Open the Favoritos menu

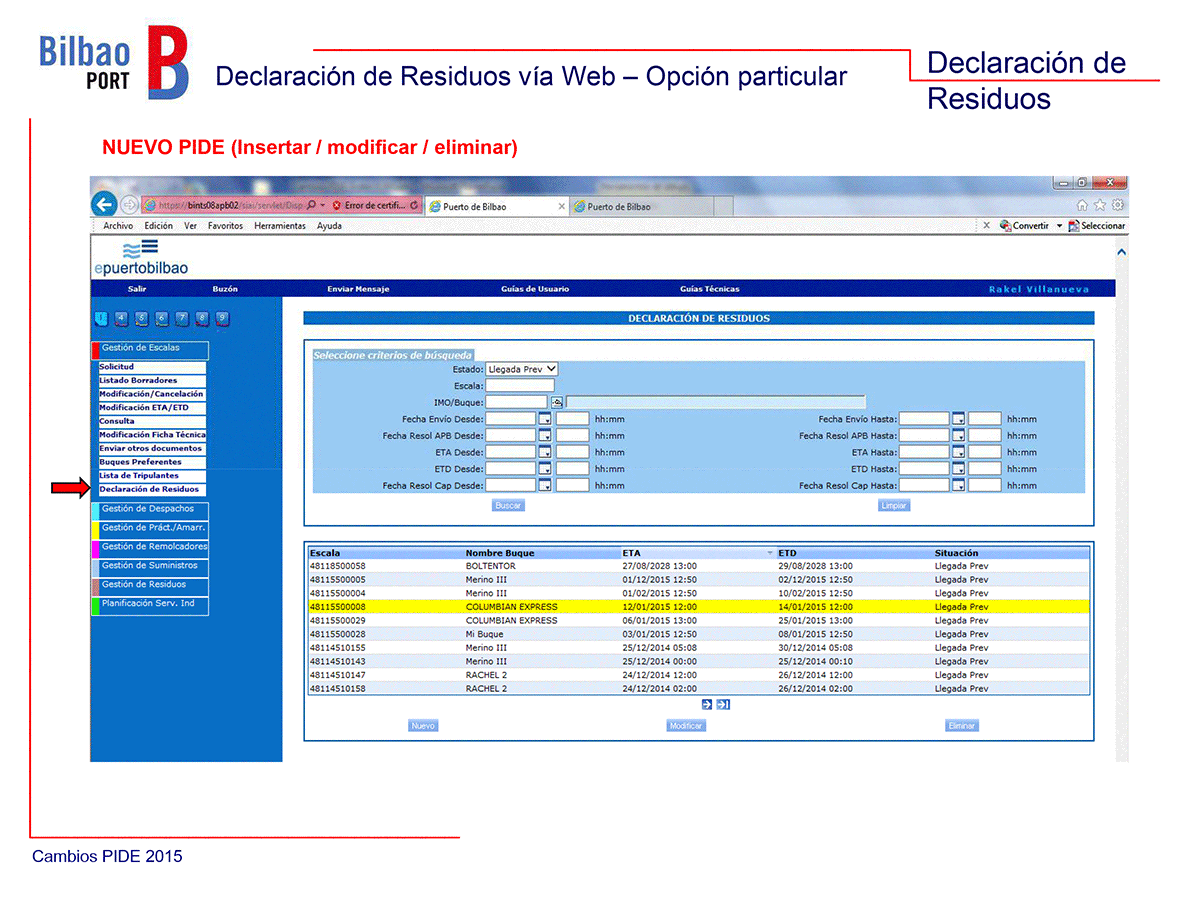226,226
